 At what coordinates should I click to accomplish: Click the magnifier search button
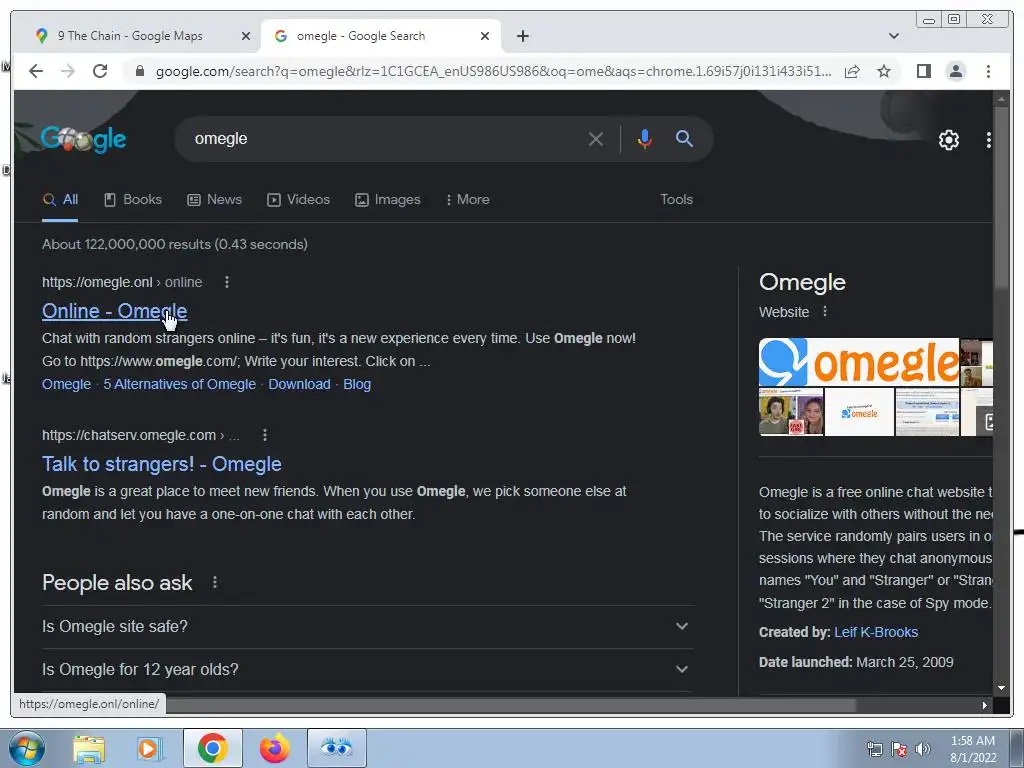coord(684,138)
